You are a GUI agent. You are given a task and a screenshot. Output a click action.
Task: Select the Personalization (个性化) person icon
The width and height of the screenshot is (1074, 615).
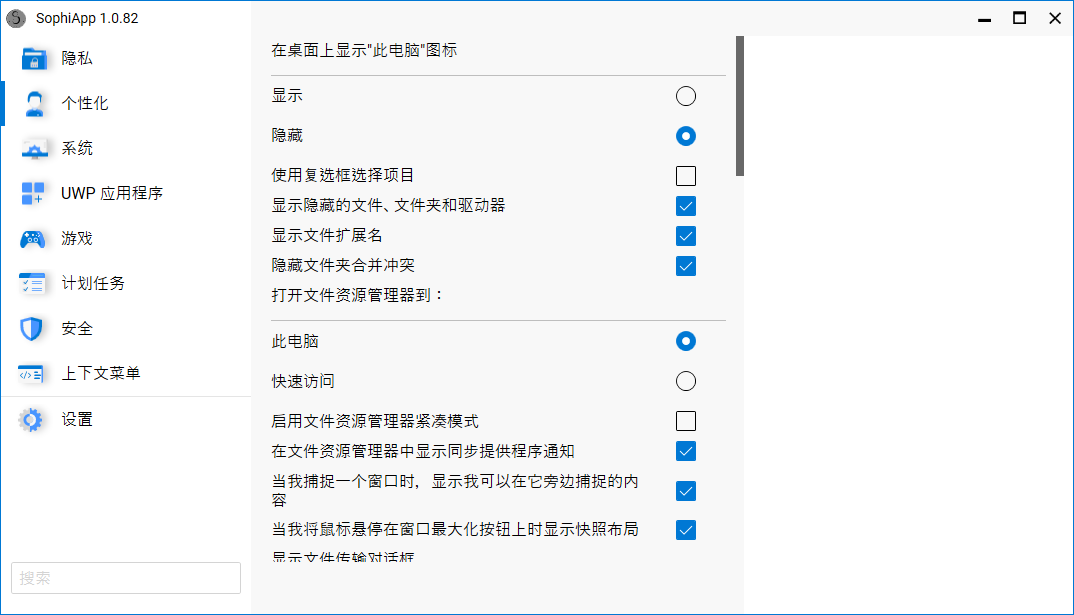34,104
